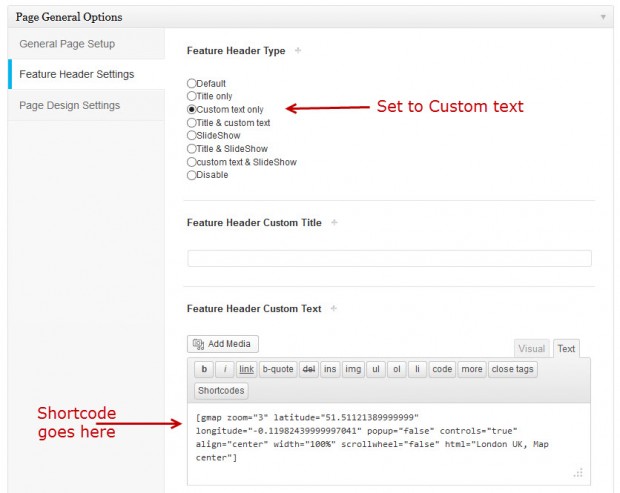Click the italic 'i' editor button
620x493 pixels.
tap(225, 369)
